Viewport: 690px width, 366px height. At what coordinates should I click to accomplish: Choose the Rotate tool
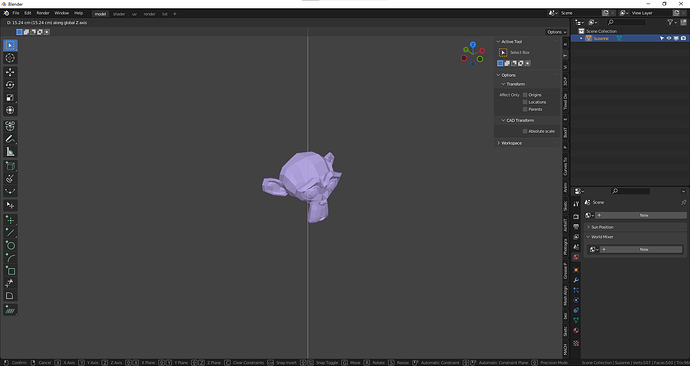[x=10, y=85]
